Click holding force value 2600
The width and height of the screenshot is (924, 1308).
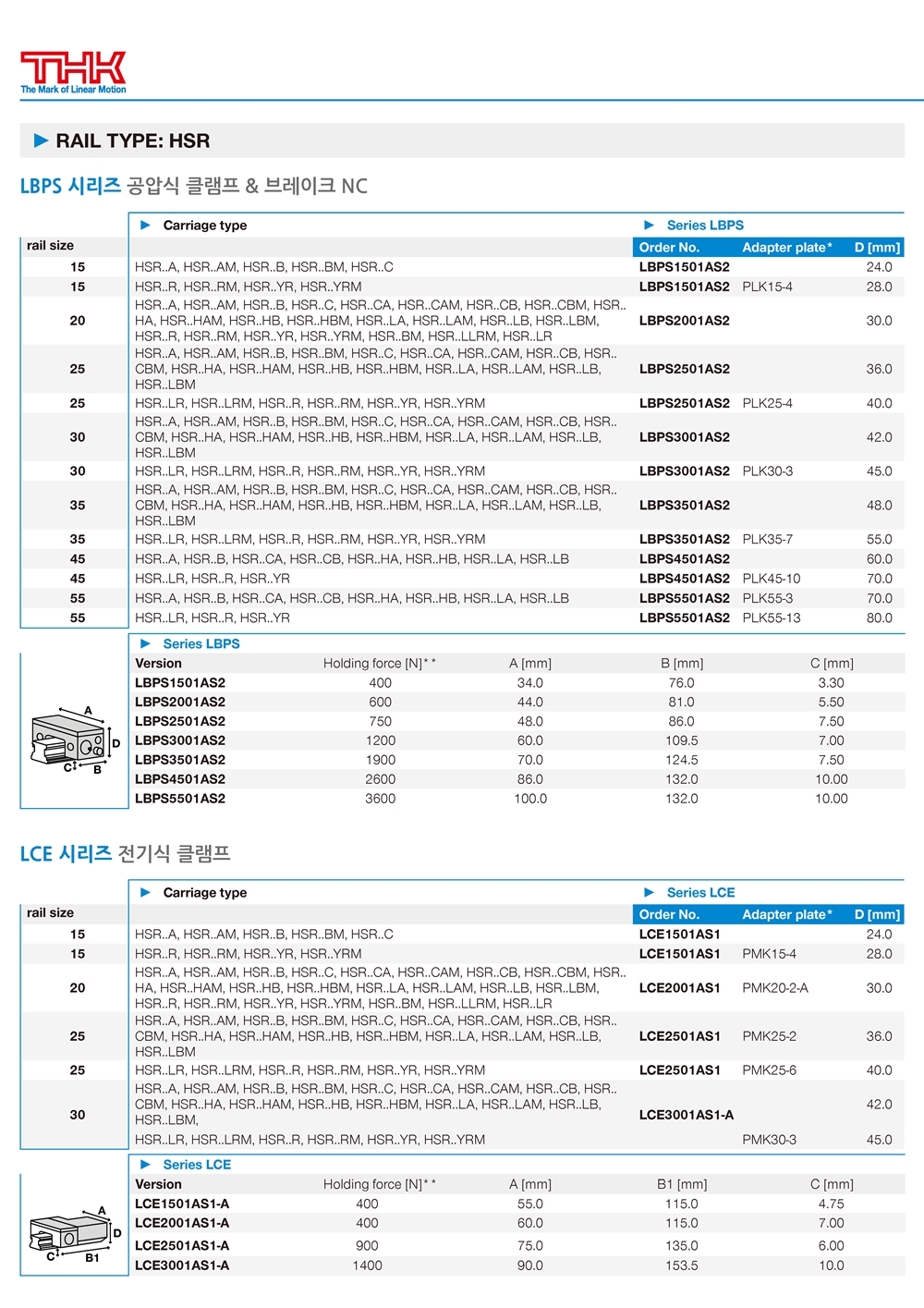pos(381,779)
